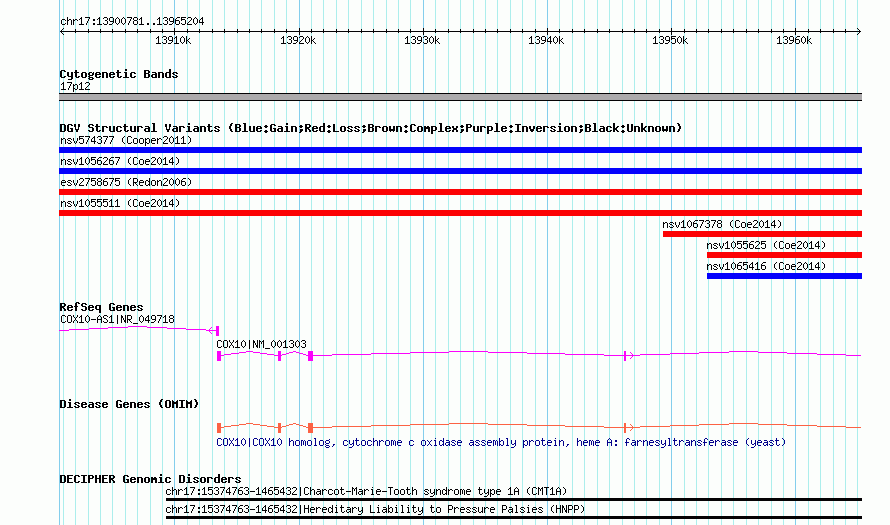Click the black HNPP region bar

(x=514, y=518)
